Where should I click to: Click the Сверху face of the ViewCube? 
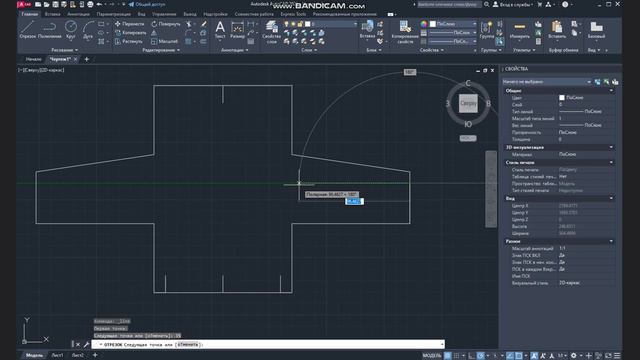[x=468, y=103]
